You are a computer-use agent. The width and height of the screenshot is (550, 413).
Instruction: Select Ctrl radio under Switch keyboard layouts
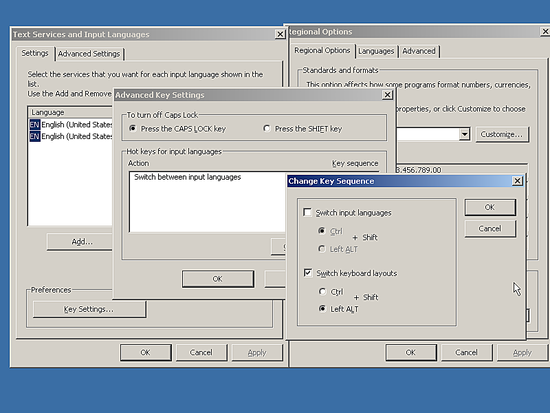[x=322, y=292]
